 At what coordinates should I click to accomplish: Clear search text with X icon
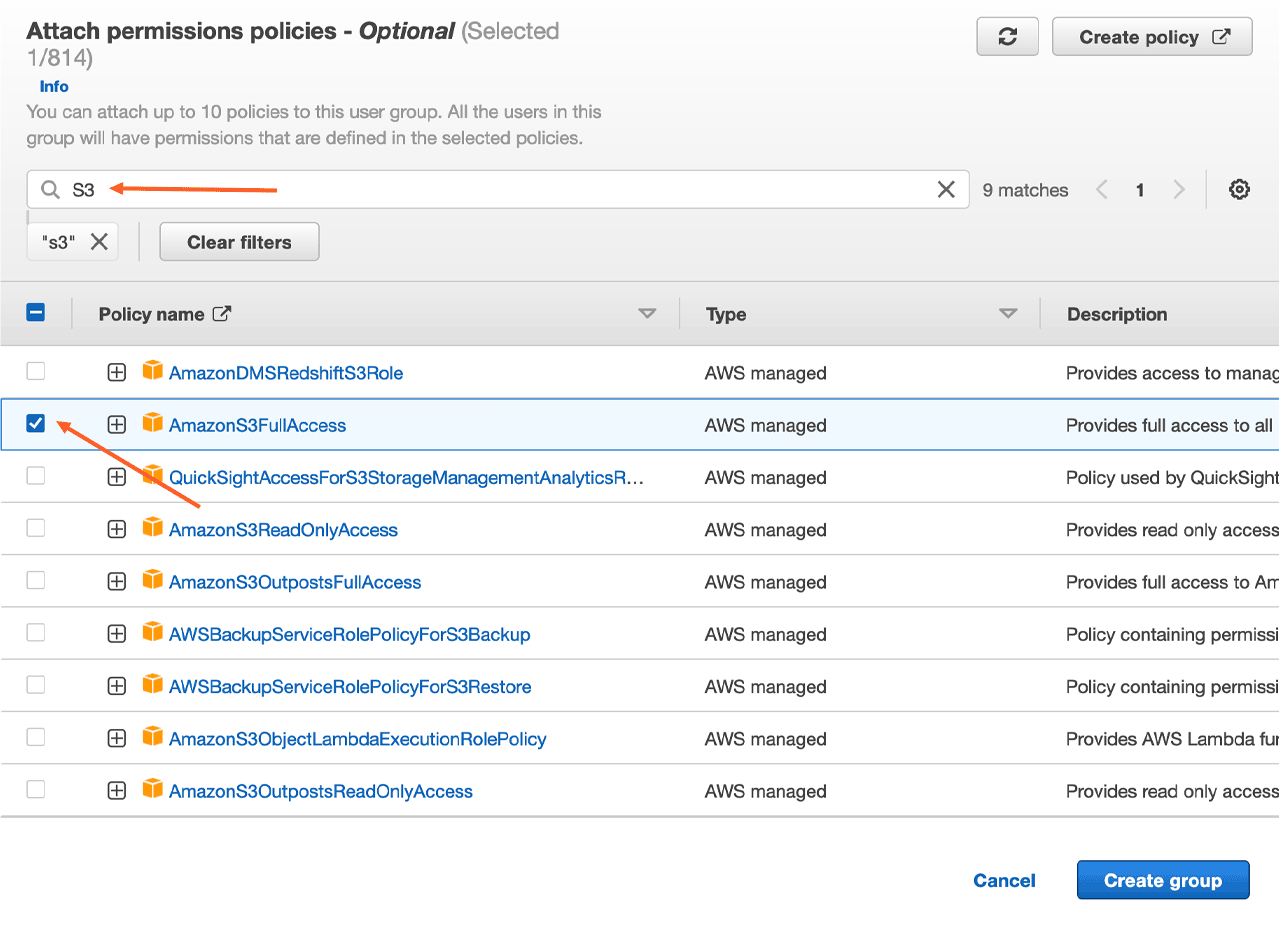pyautogui.click(x=946, y=190)
